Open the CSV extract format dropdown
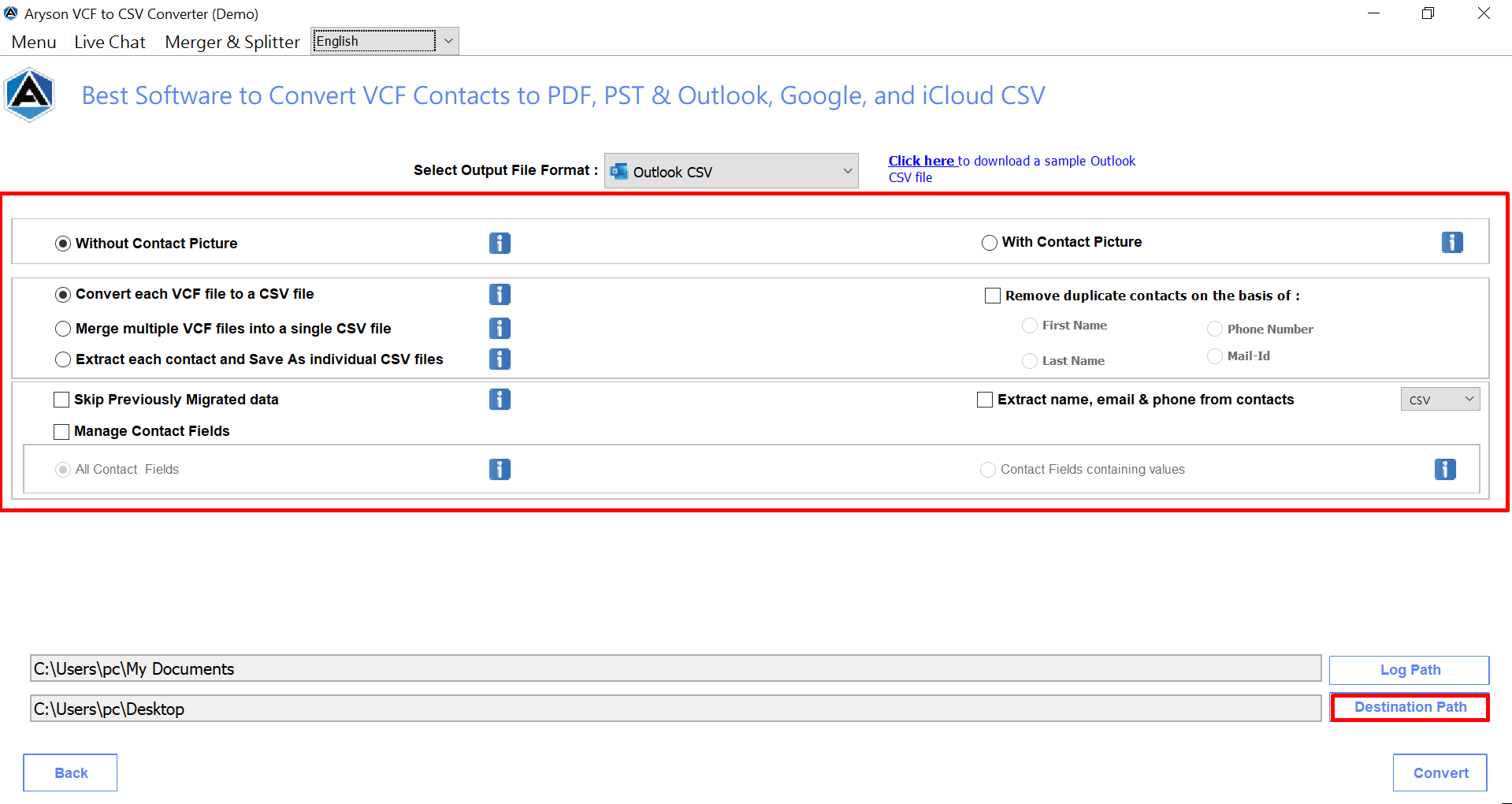This screenshot has width=1512, height=804. click(1440, 399)
